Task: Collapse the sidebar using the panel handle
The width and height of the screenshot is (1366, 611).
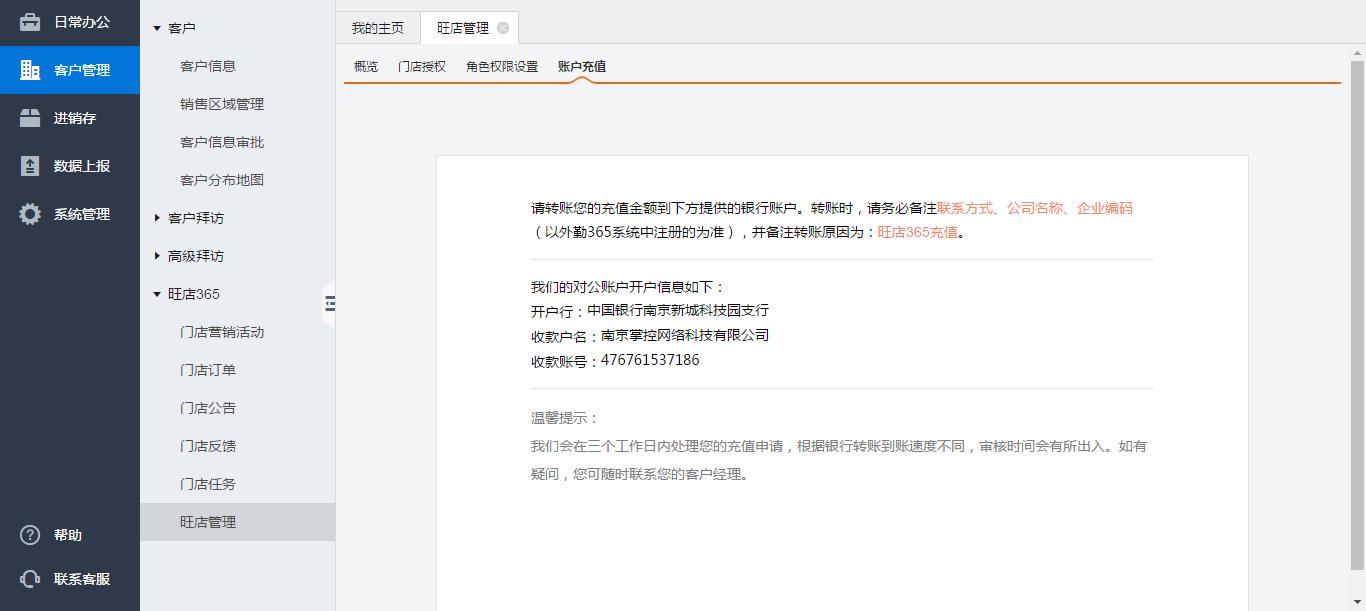Action: pyautogui.click(x=329, y=303)
